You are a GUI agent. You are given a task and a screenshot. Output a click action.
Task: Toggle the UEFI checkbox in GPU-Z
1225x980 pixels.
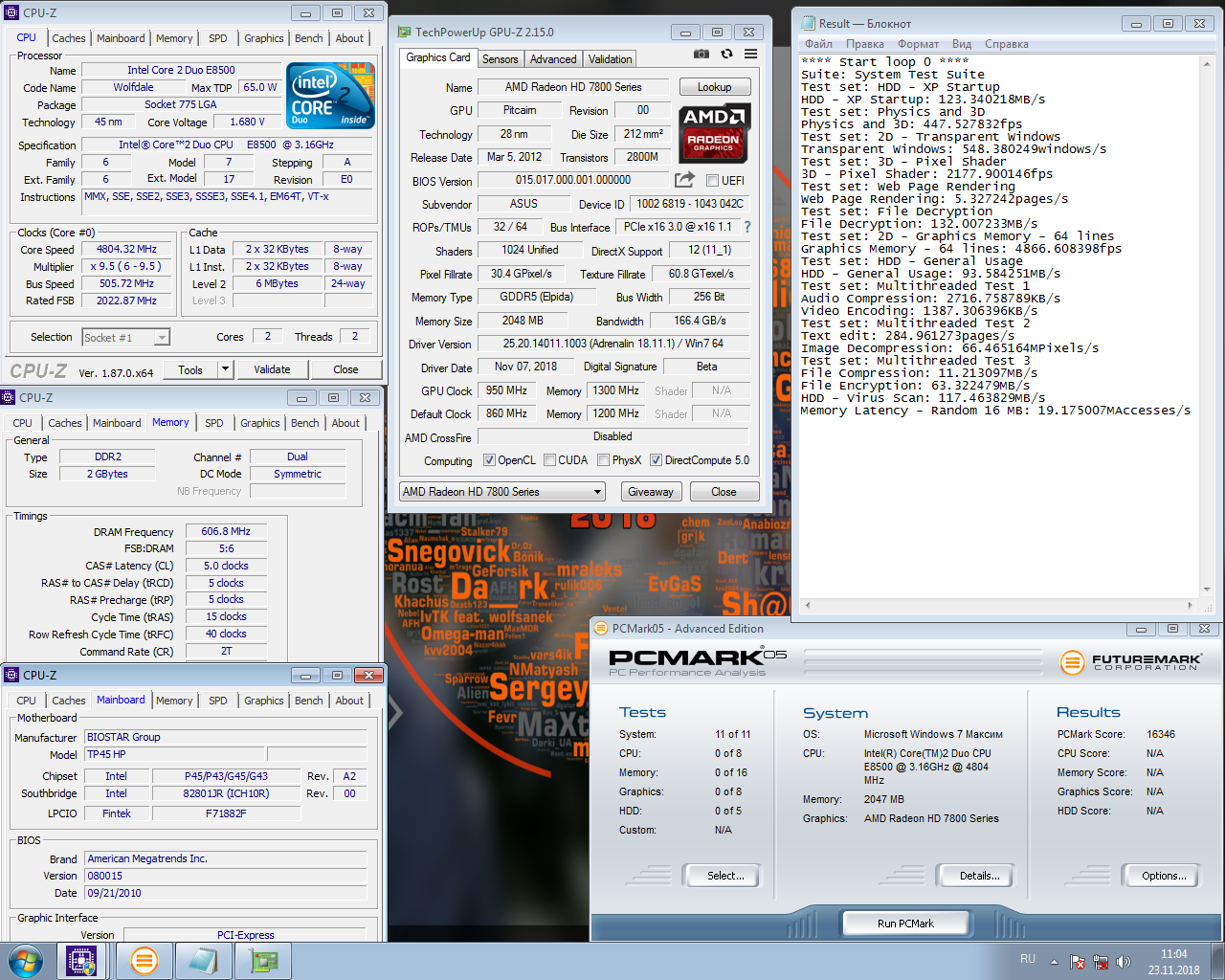[712, 181]
